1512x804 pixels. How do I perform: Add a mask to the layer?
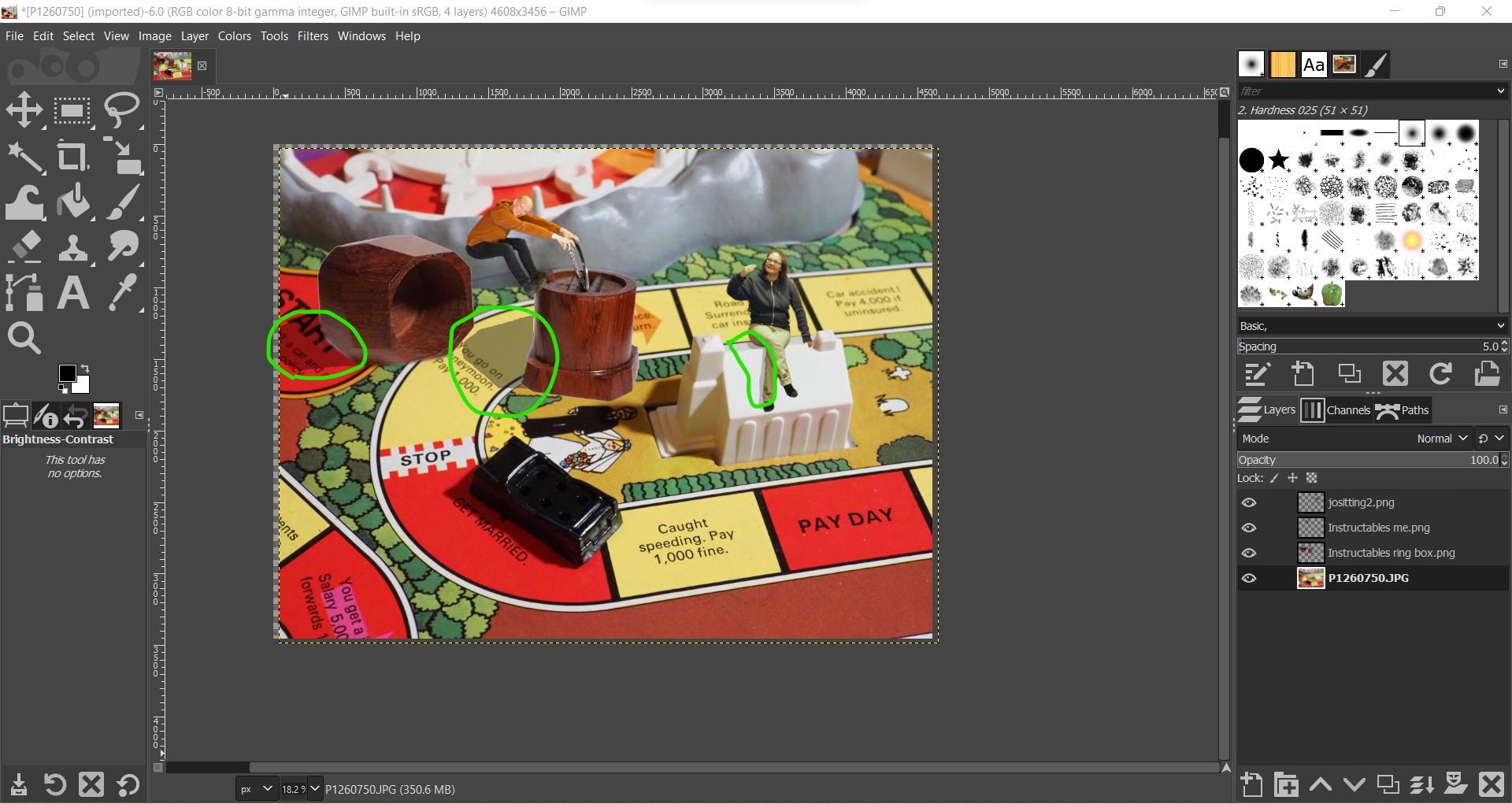click(x=1455, y=785)
